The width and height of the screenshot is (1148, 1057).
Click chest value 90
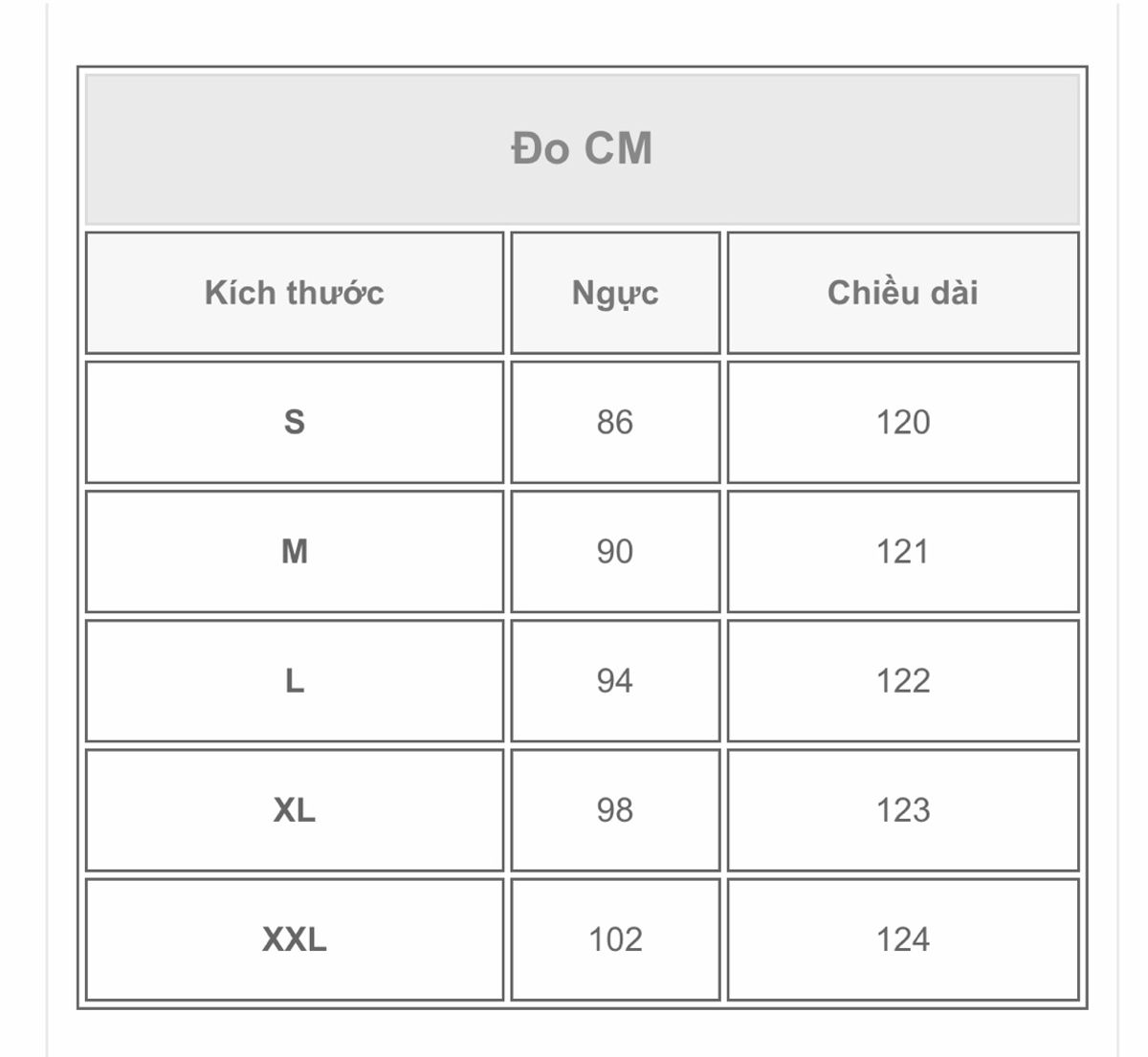[615, 551]
